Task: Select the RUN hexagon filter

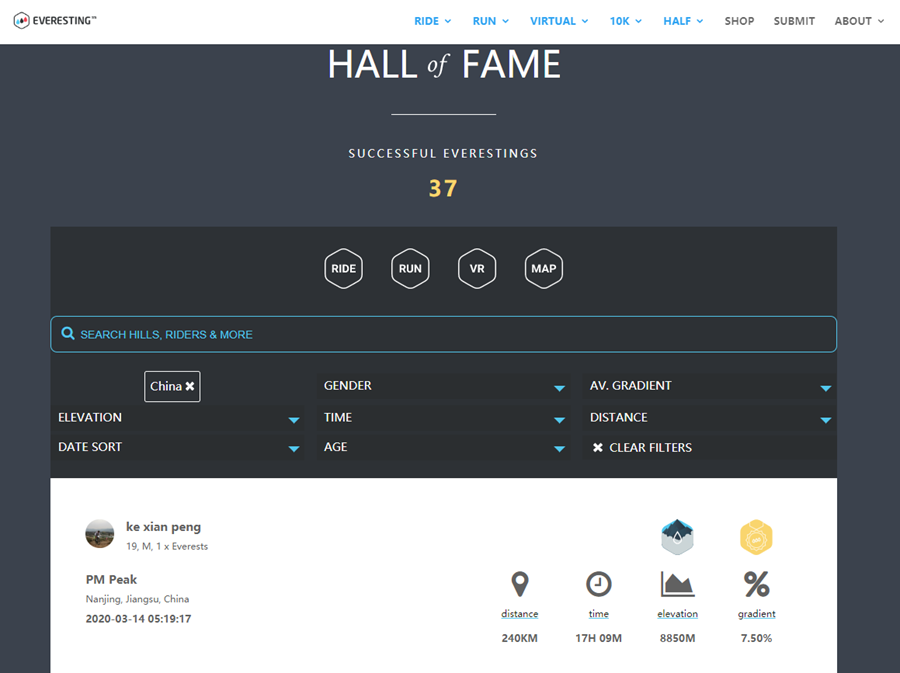Action: (410, 269)
